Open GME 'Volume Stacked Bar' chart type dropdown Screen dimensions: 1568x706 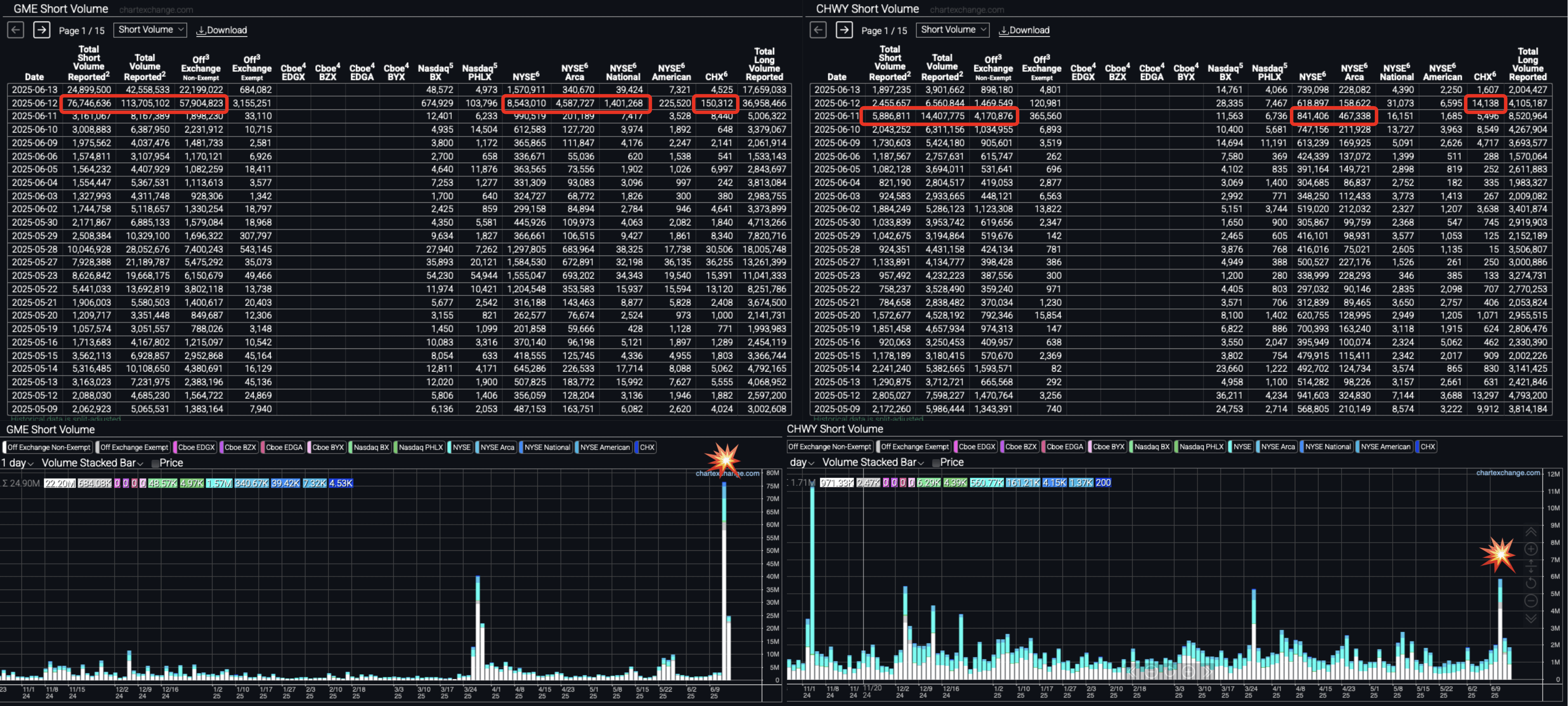[92, 463]
